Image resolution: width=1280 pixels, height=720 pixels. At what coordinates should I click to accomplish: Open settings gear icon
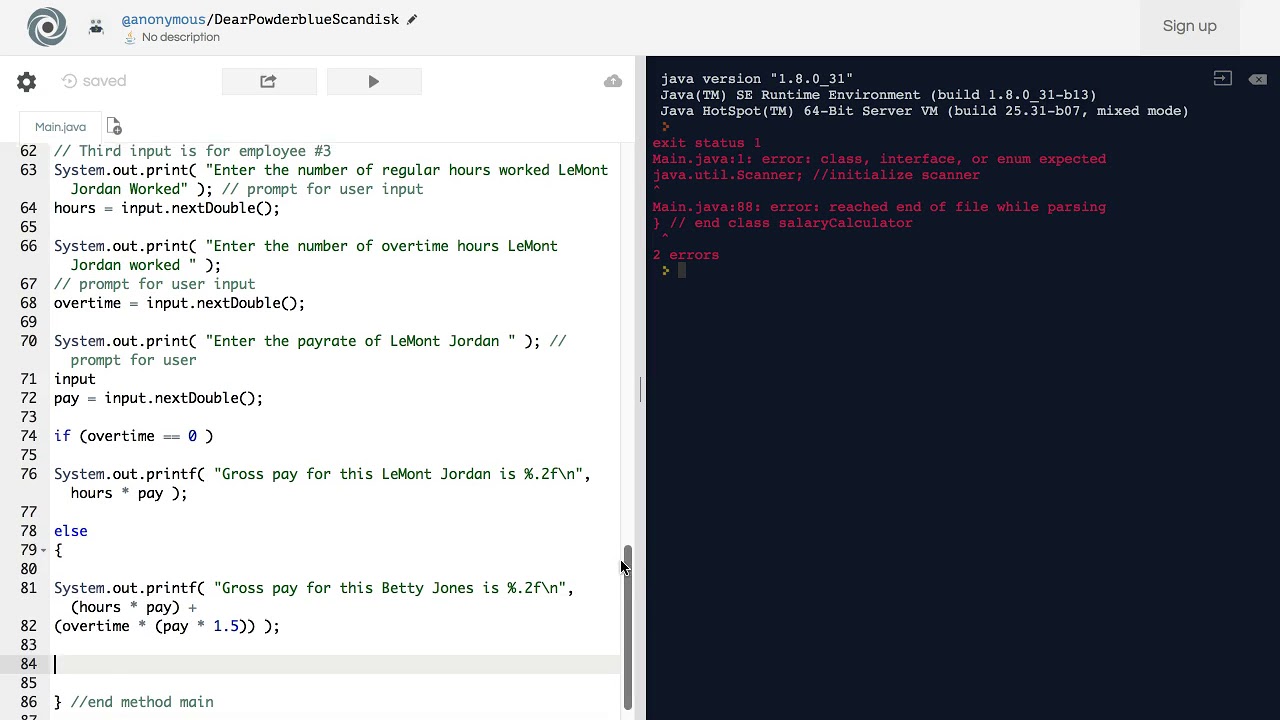pos(27,81)
